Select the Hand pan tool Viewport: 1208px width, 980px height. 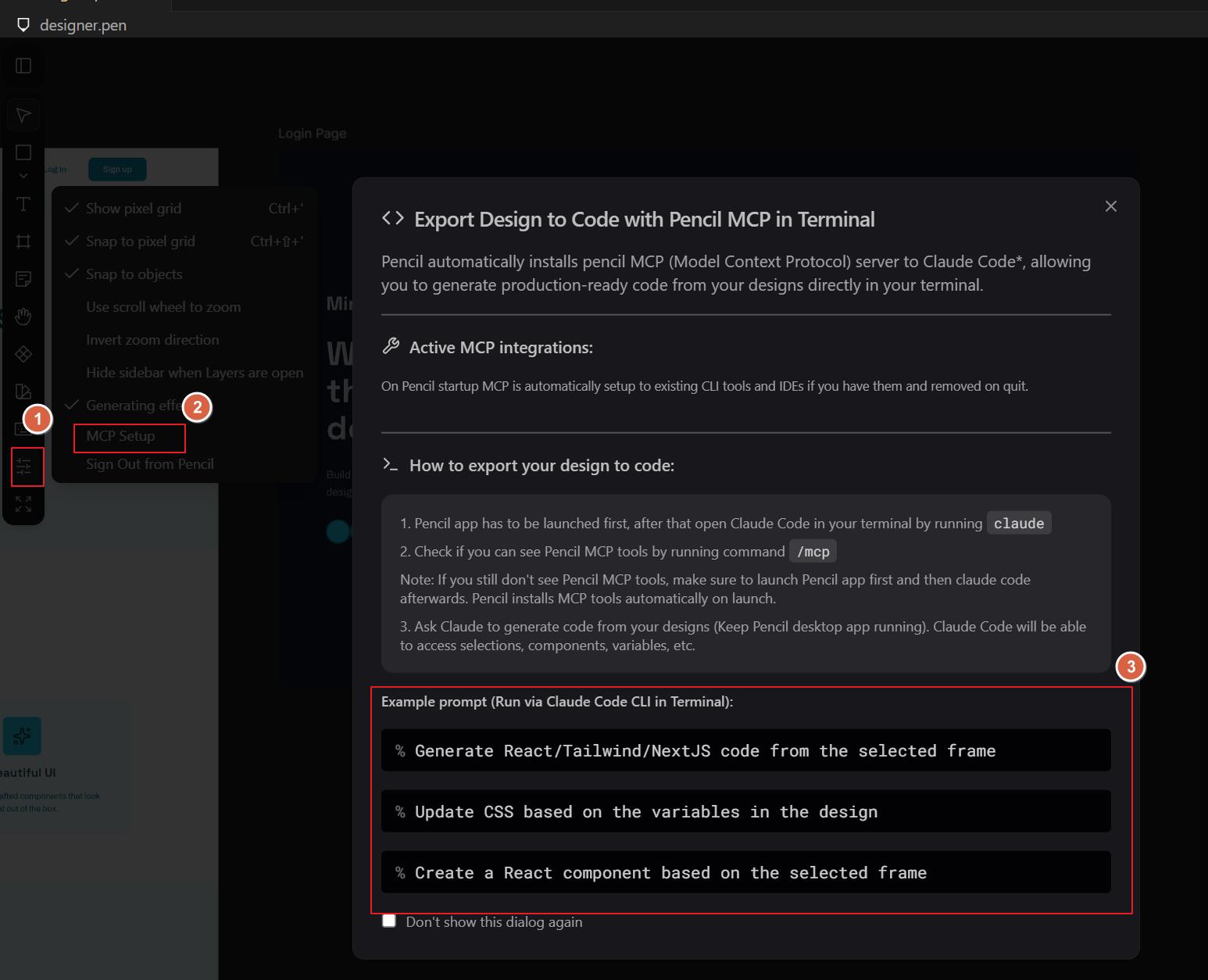[23, 317]
